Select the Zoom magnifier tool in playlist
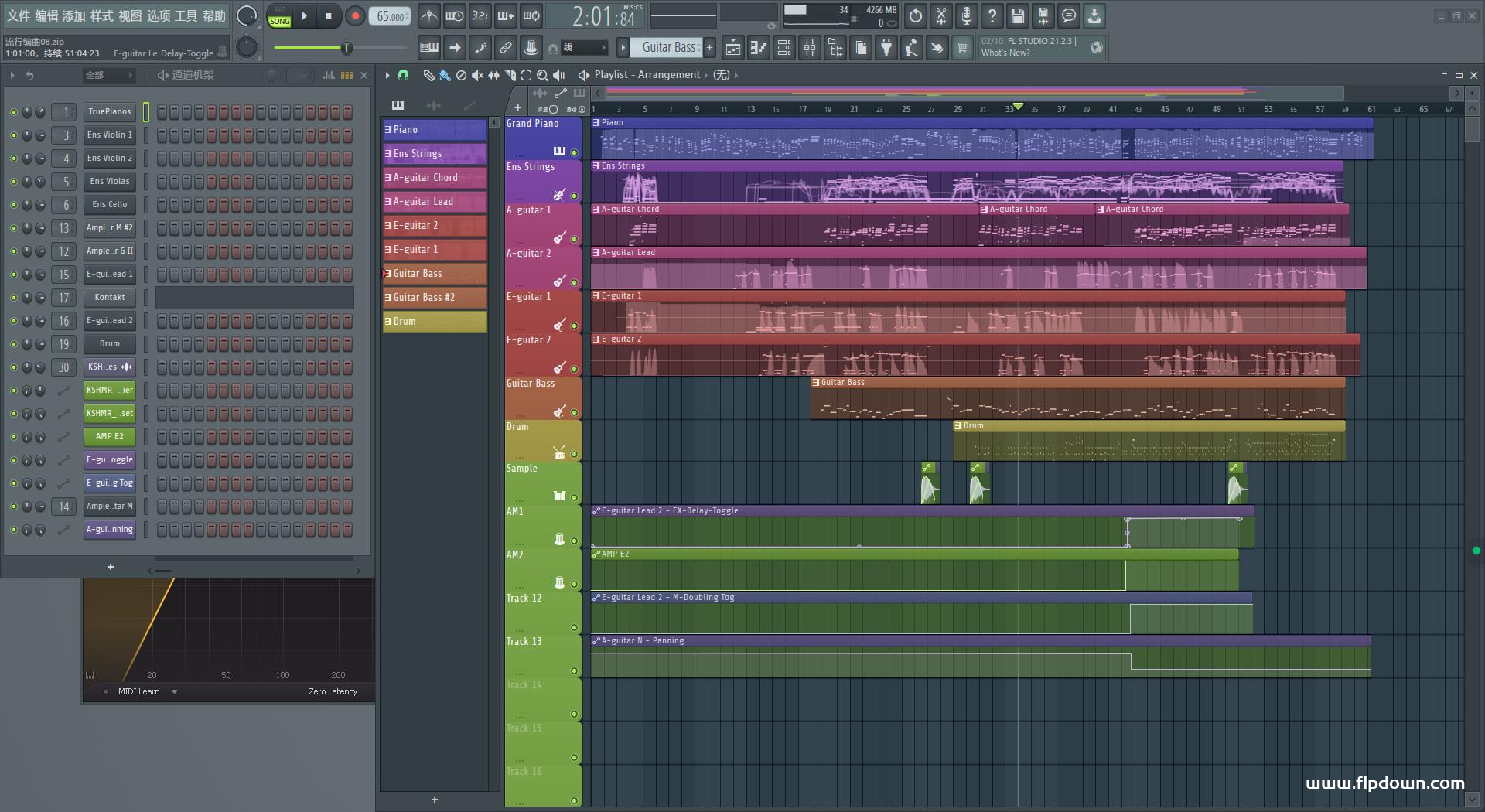The width and height of the screenshot is (1485, 812). (542, 75)
